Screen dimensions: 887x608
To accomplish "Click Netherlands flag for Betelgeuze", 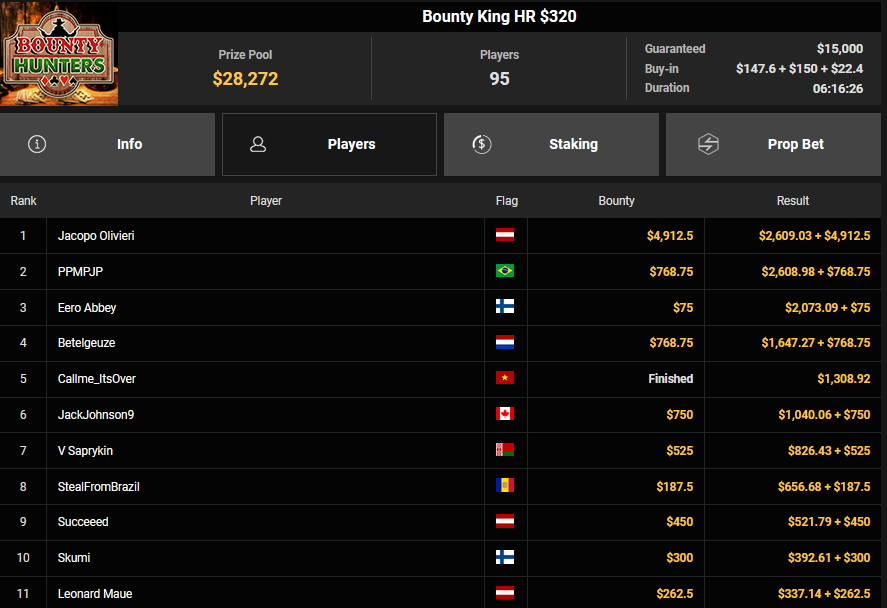I will [505, 343].
